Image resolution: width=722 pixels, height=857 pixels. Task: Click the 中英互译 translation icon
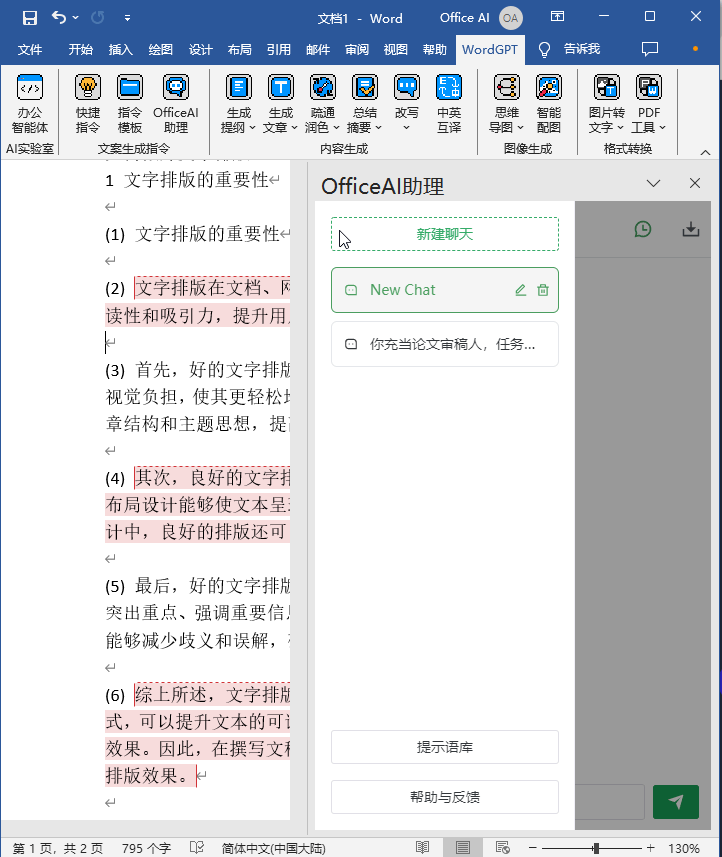[449, 104]
